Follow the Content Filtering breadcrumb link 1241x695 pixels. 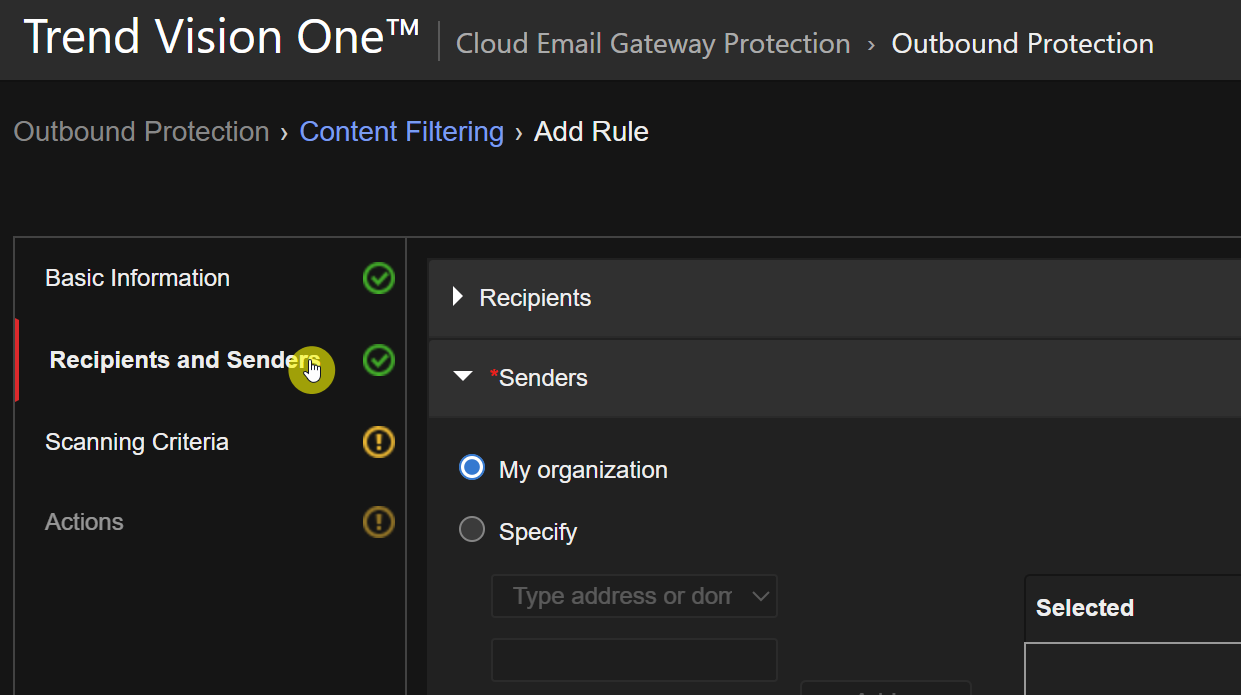point(401,132)
